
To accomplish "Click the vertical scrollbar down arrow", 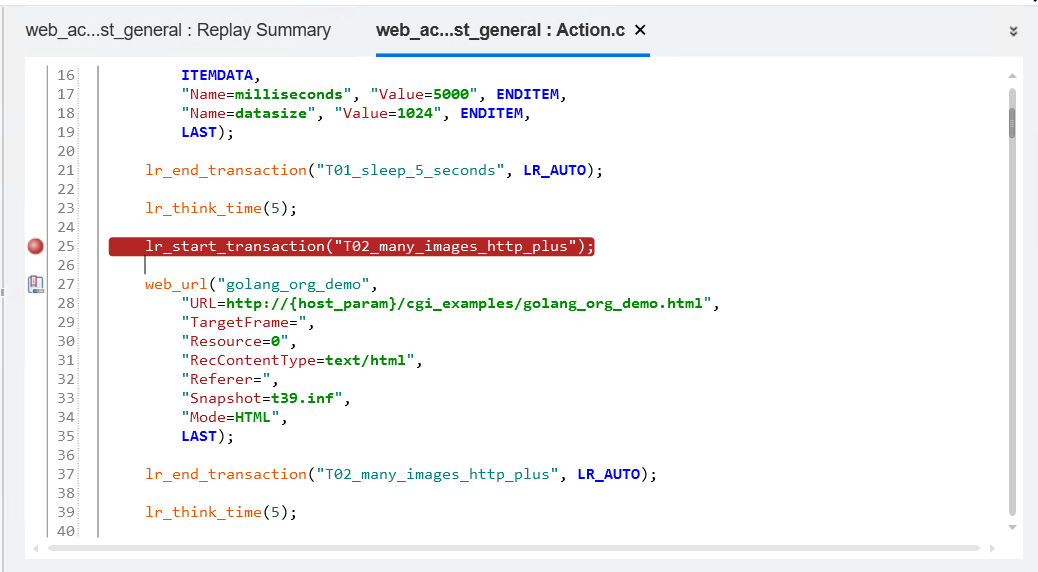I will (1012, 526).
